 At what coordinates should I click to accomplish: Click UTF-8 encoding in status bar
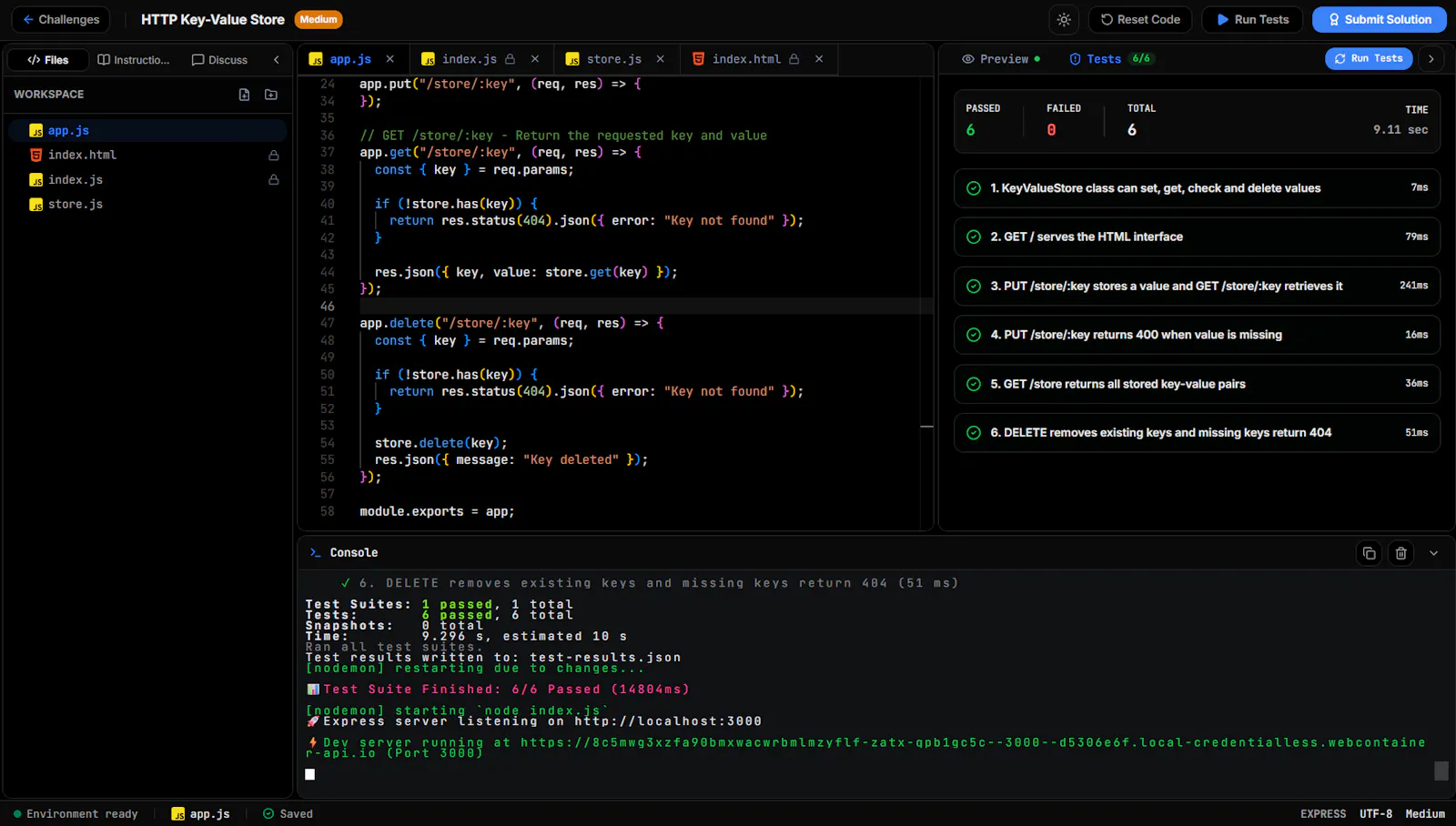point(1376,814)
